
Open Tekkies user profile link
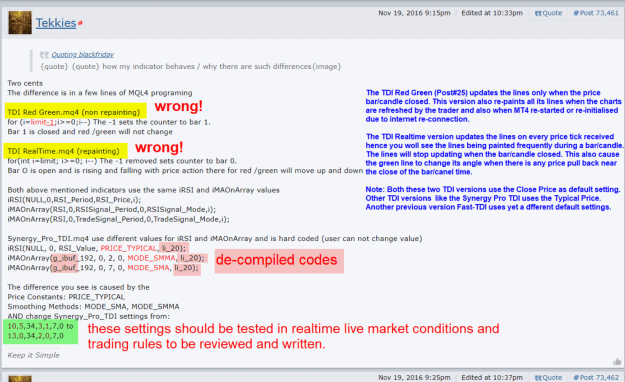coord(56,23)
